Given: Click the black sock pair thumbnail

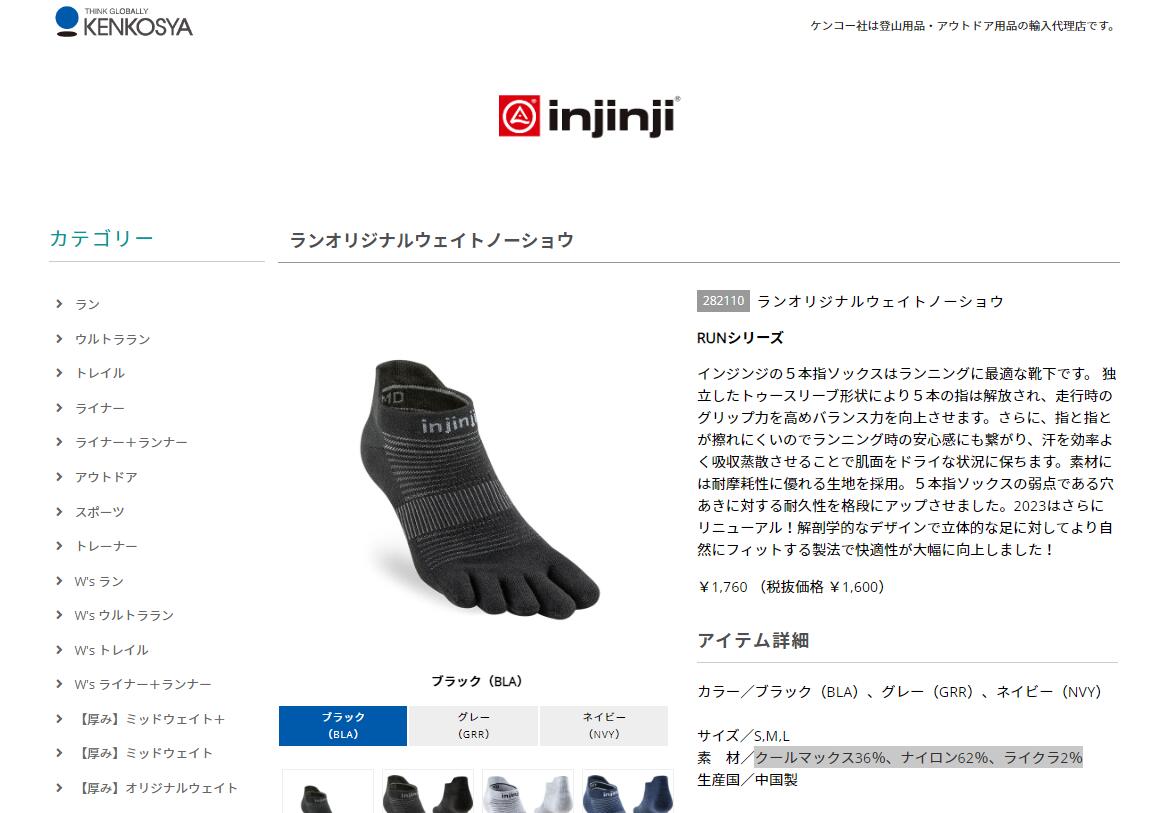Looking at the screenshot, I should [x=428, y=791].
